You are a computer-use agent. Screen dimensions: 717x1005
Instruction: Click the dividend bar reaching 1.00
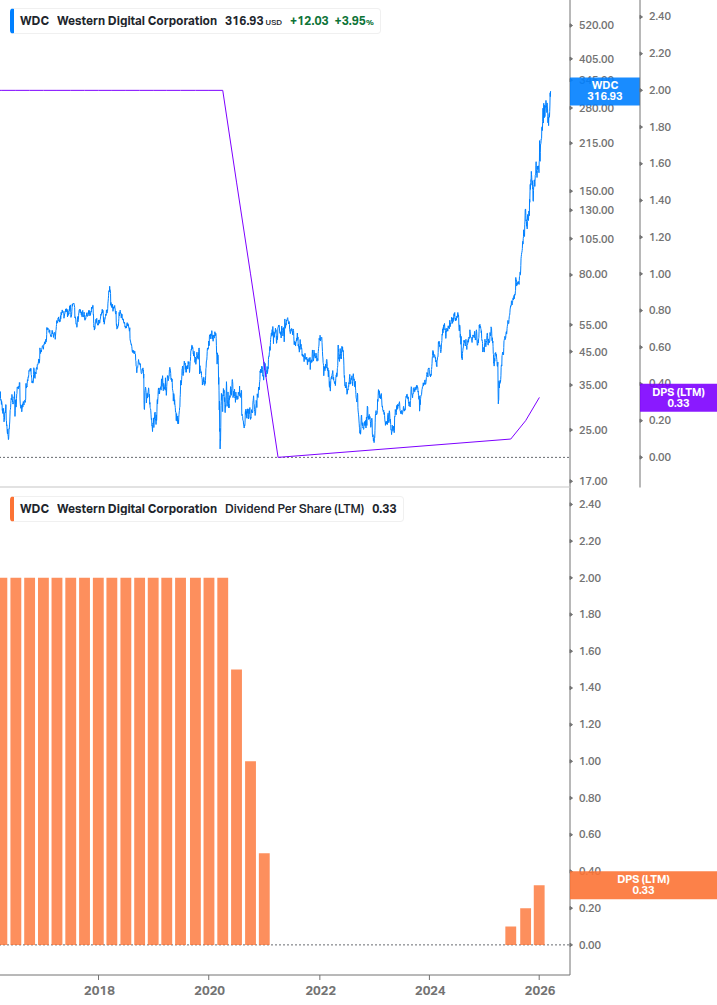[x=251, y=853]
